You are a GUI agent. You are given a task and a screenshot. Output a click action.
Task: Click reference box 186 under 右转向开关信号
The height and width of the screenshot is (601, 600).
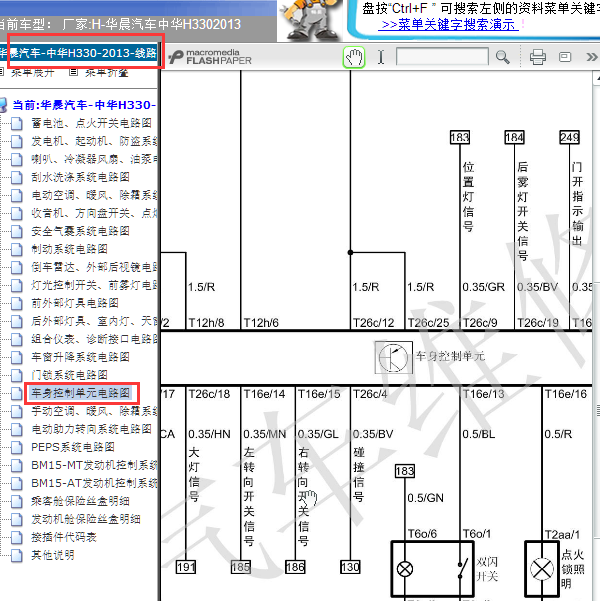(295, 567)
